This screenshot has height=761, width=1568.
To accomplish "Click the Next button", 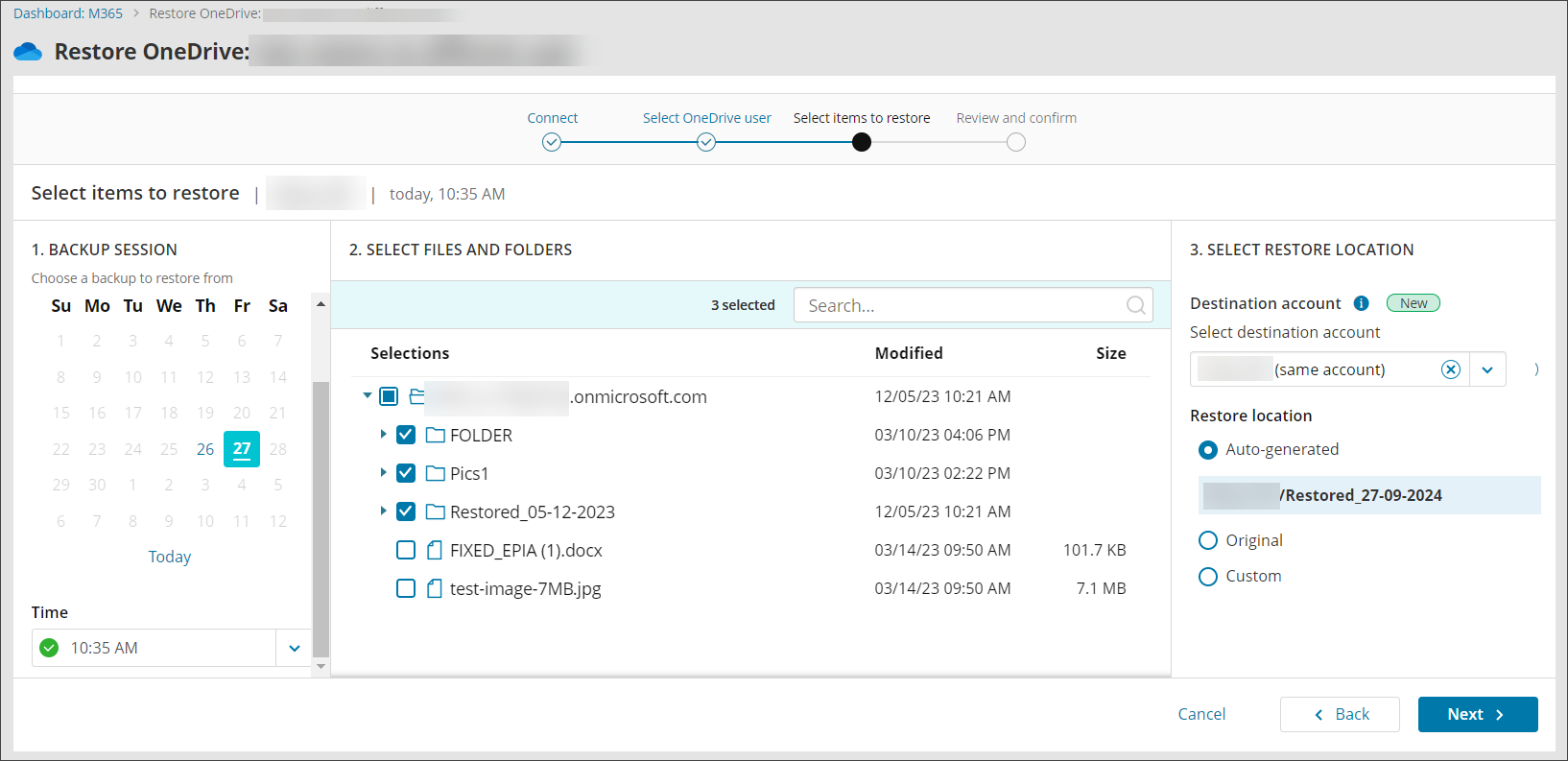I will (x=1477, y=714).
